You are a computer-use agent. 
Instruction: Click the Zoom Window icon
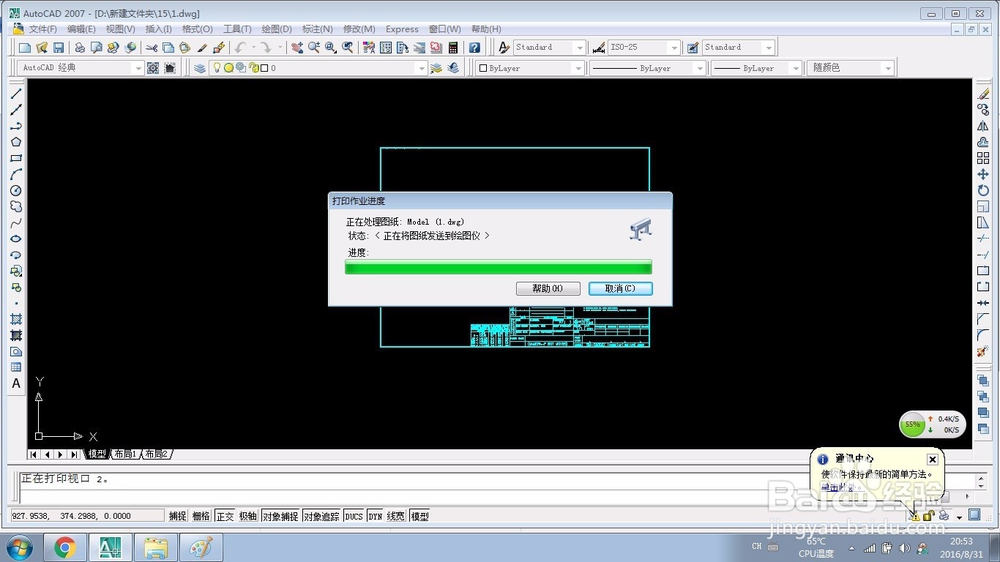[x=330, y=47]
